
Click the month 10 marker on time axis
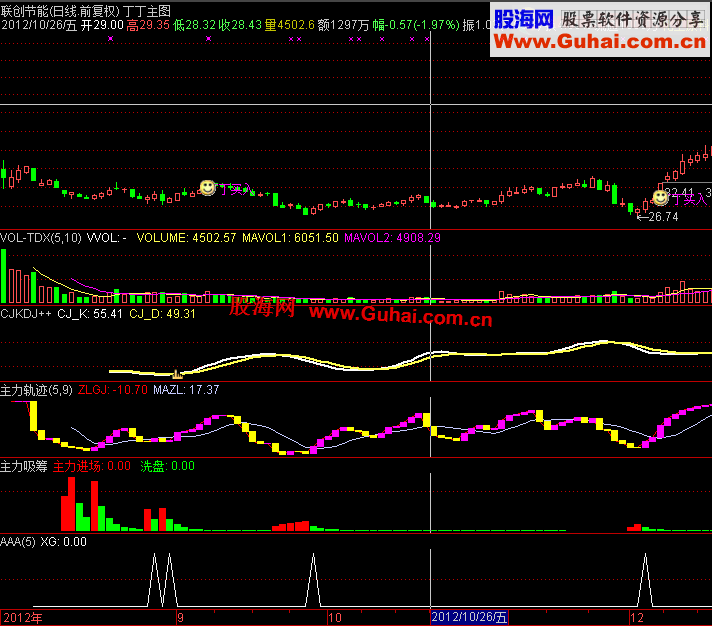(335, 618)
